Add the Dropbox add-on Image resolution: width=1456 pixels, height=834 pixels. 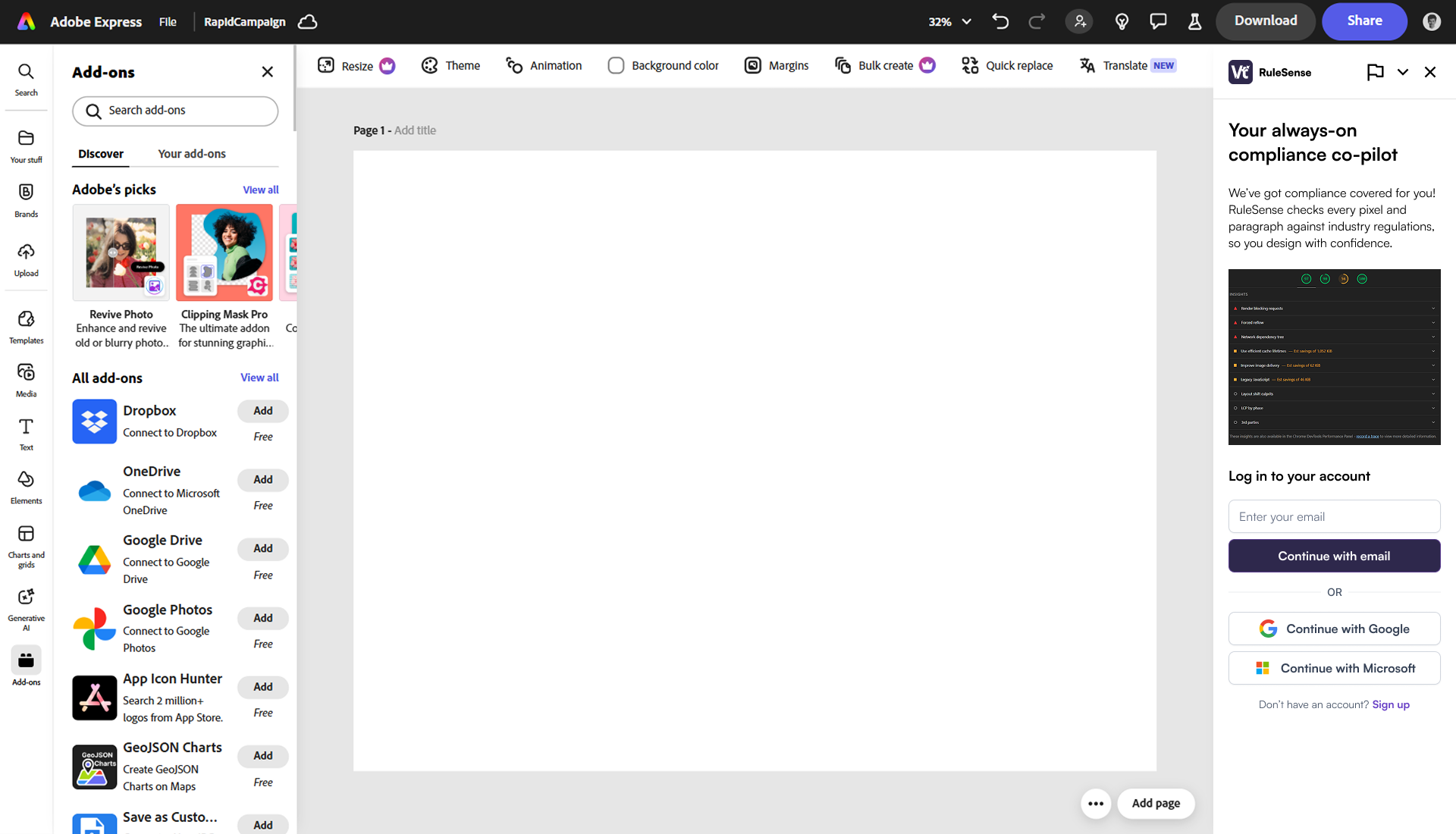coord(262,411)
